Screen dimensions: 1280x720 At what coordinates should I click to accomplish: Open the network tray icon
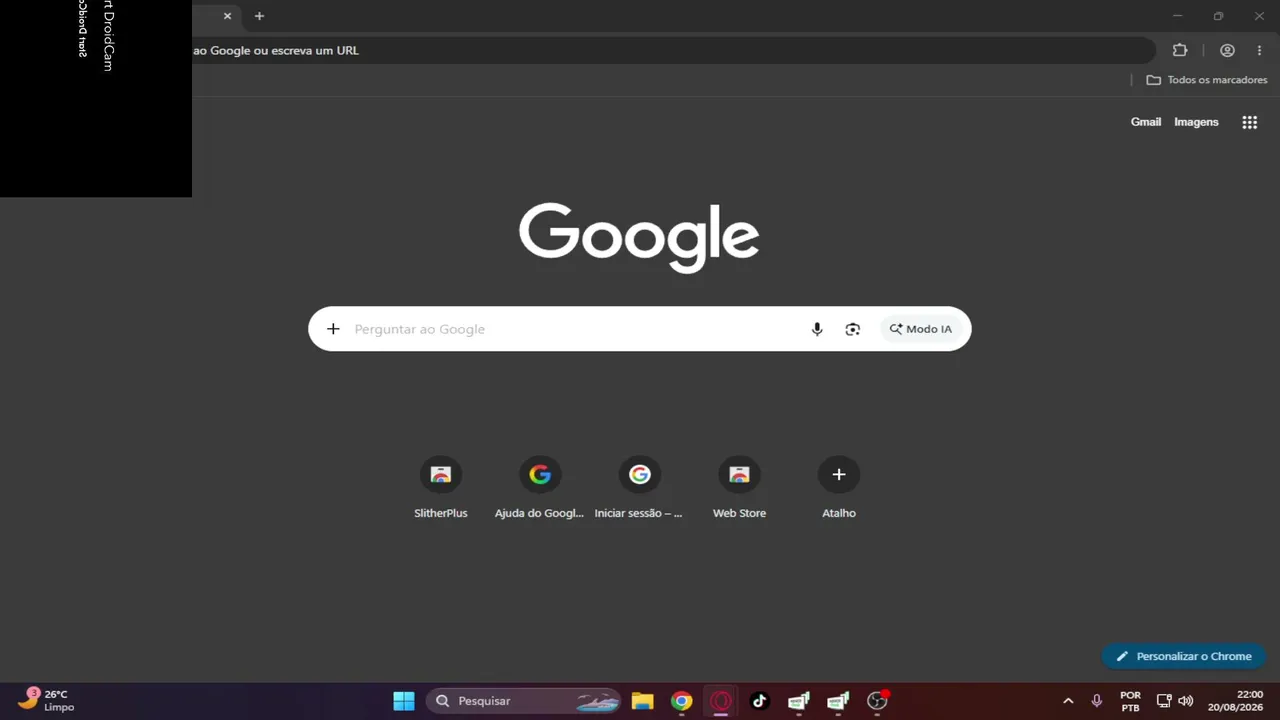pyautogui.click(x=1164, y=701)
